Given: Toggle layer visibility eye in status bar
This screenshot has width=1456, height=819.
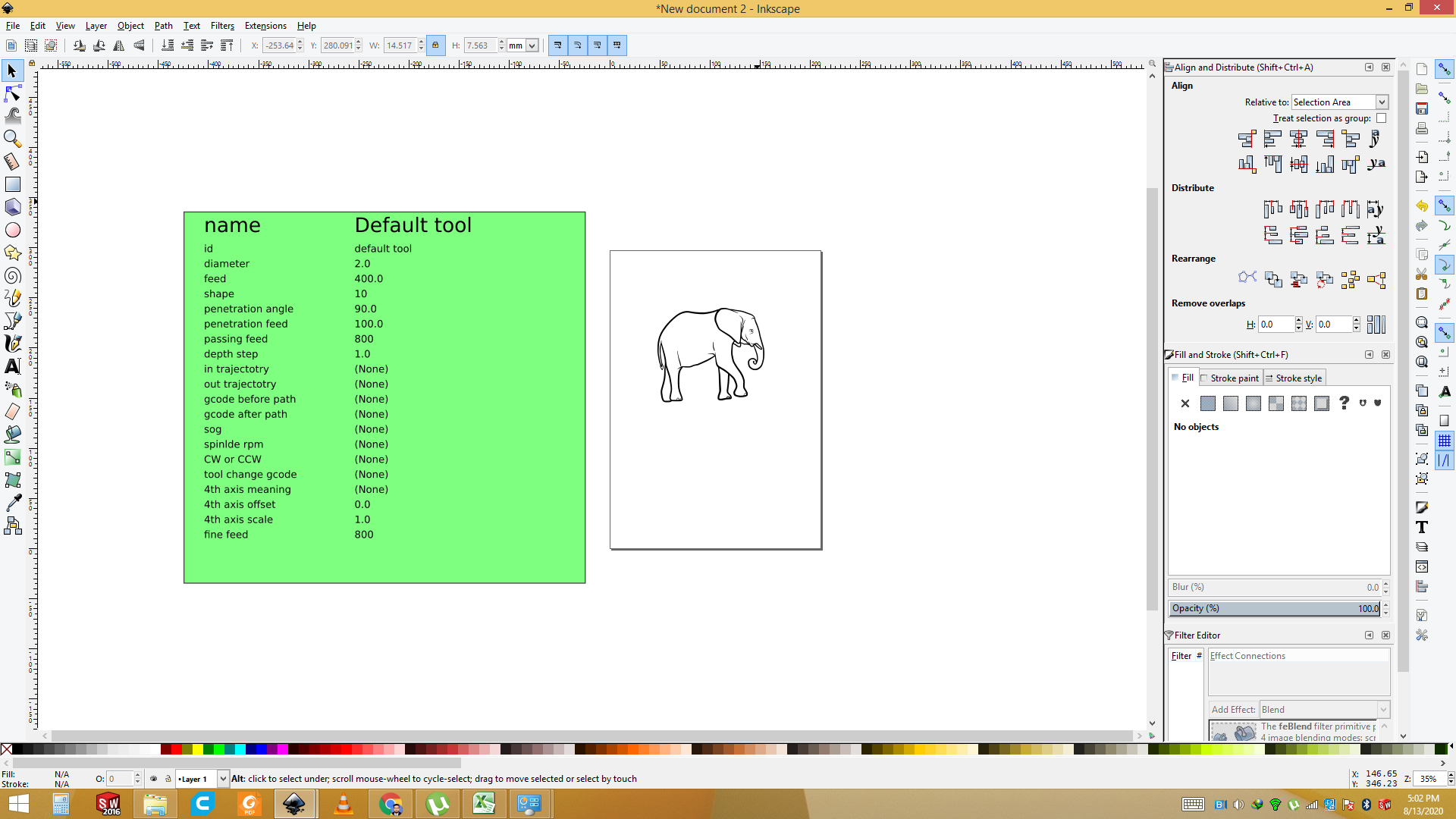Looking at the screenshot, I should [154, 779].
